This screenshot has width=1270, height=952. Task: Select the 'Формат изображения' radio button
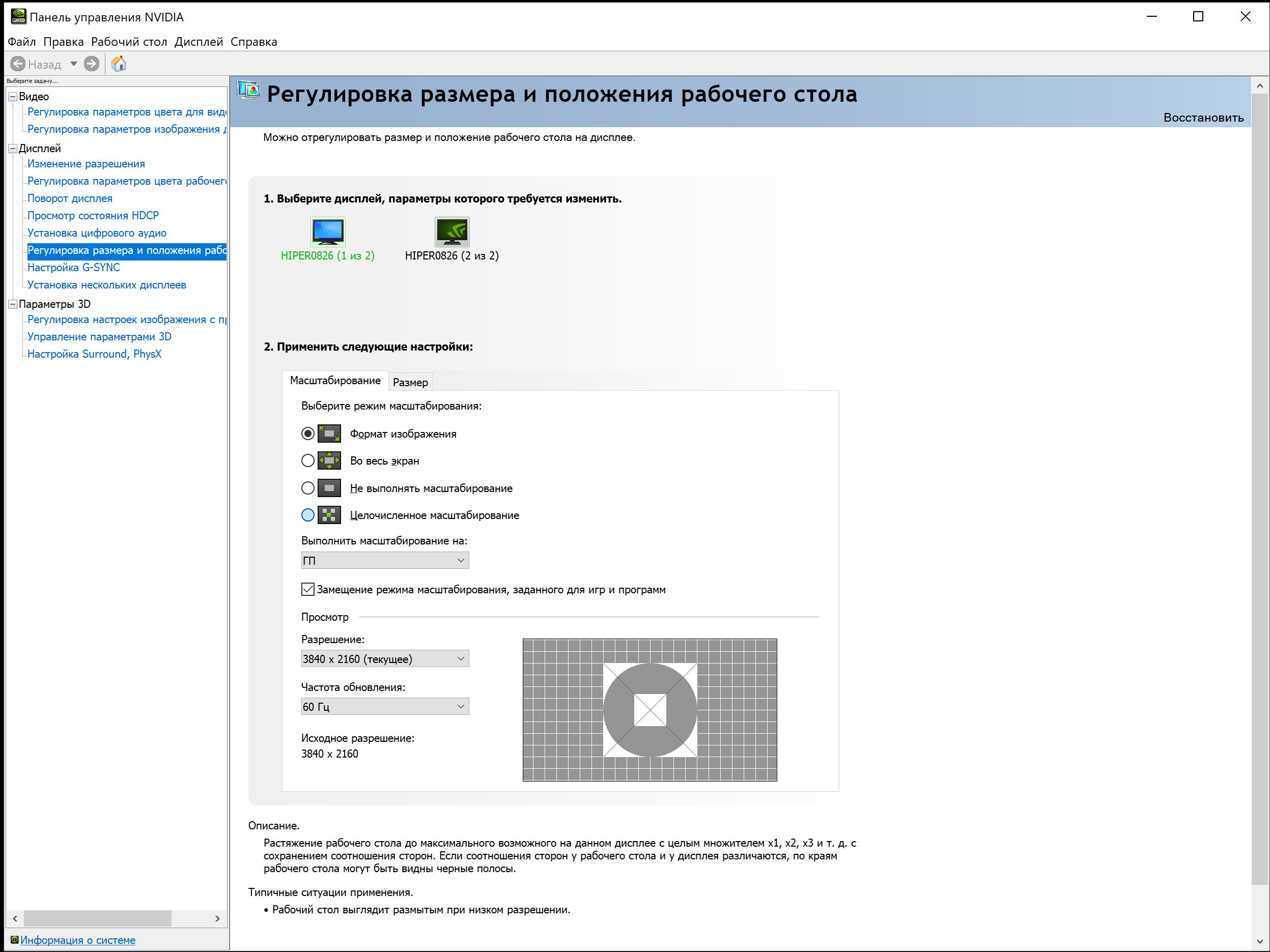[308, 434]
